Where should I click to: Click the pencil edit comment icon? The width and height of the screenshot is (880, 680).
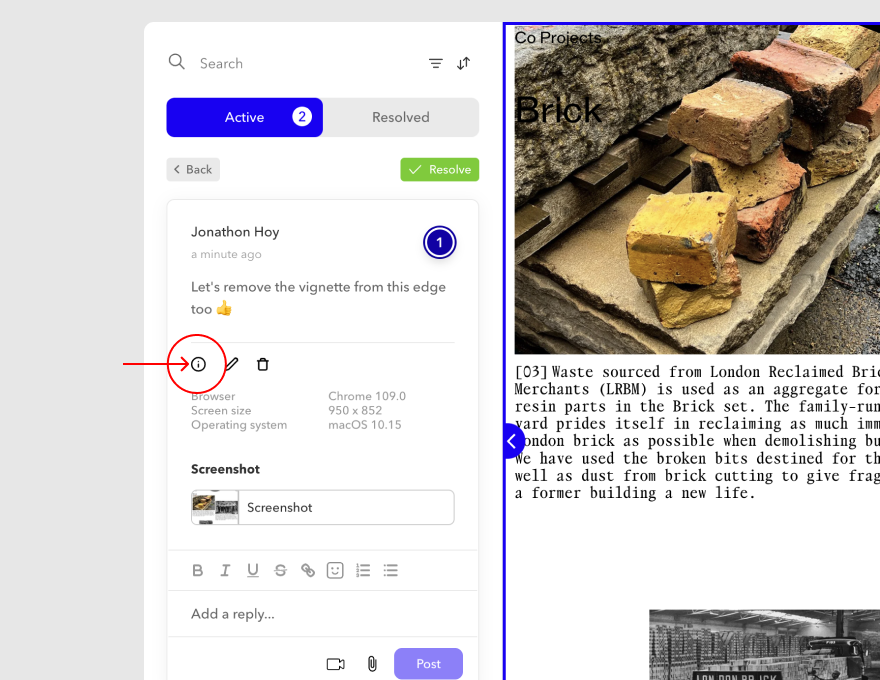231,364
